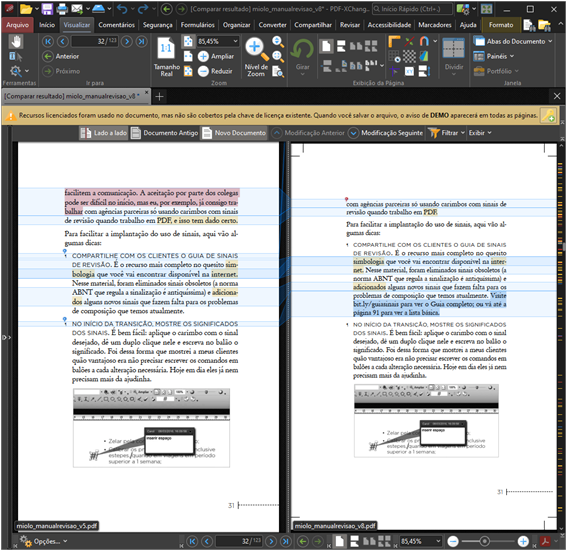The width and height of the screenshot is (567, 551).
Task: Select two pages facing layout icon
Action: (356, 46)
